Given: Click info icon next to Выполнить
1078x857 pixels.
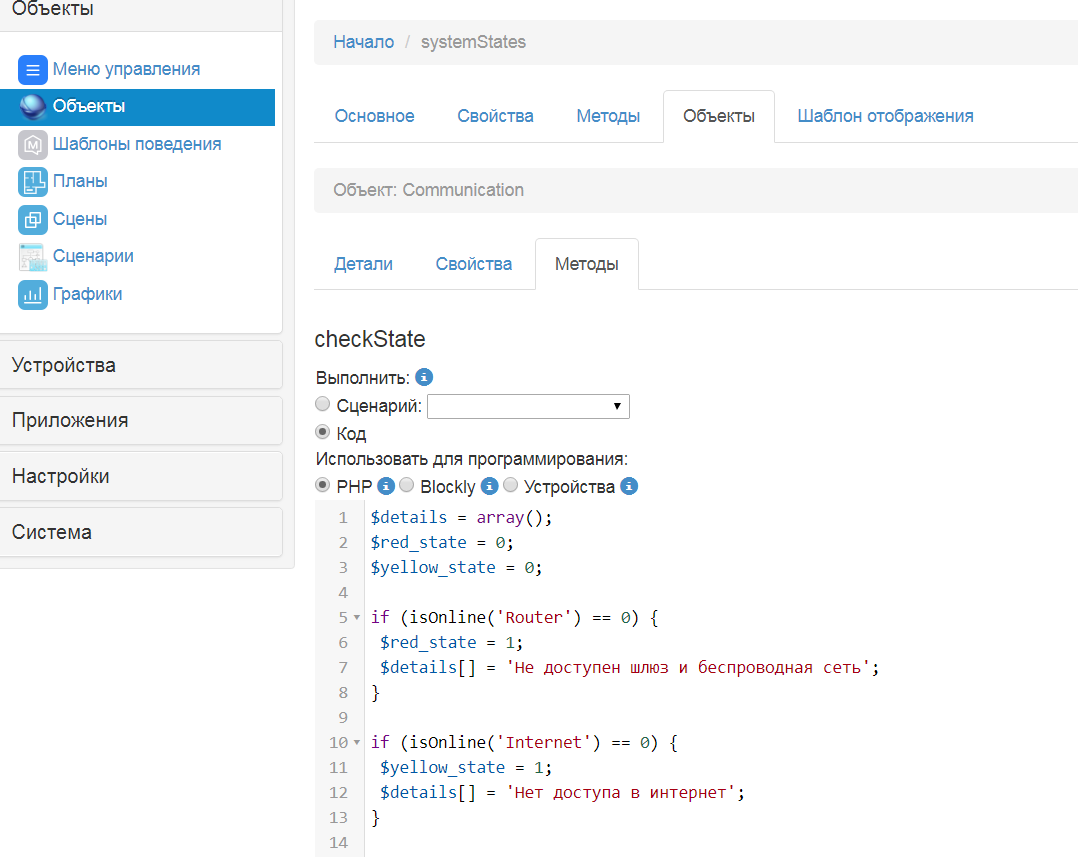Looking at the screenshot, I should pos(424,378).
